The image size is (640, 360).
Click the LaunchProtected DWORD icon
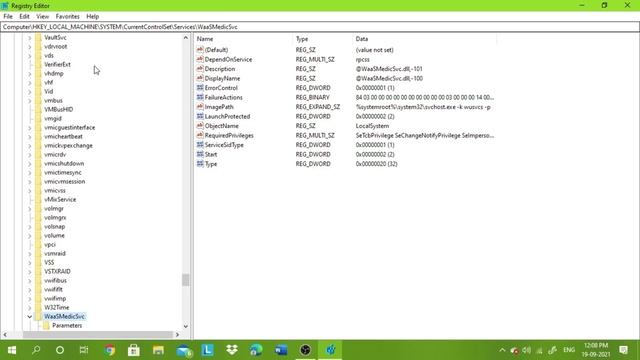click(x=200, y=116)
